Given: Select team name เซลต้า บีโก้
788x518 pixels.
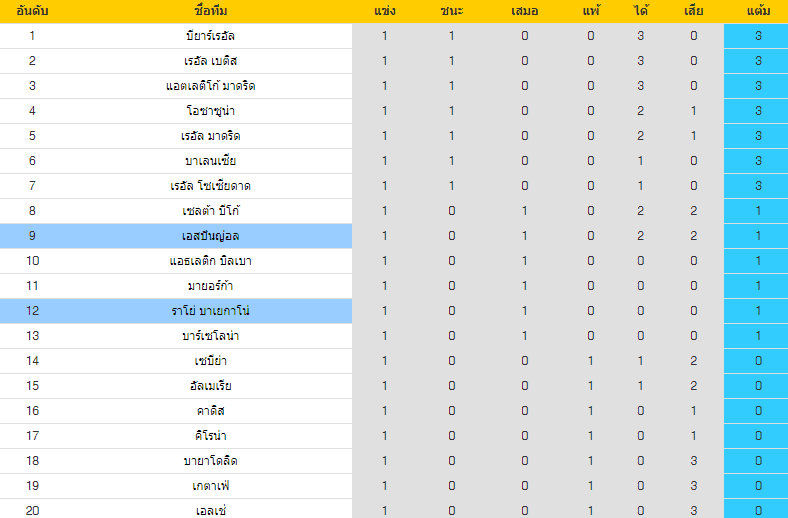Looking at the screenshot, I should [x=211, y=211].
